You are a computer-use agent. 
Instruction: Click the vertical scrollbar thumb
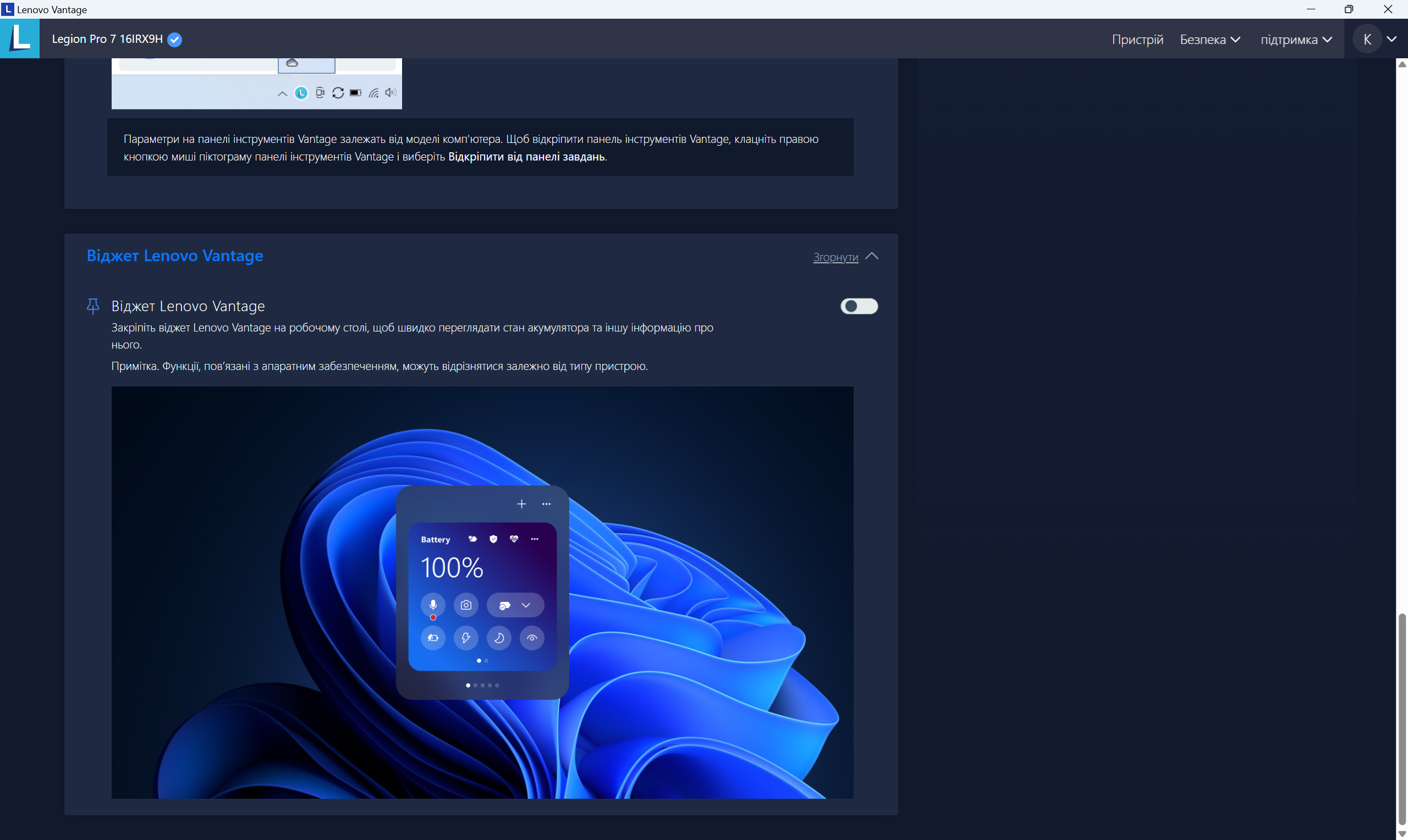pyautogui.click(x=1402, y=719)
